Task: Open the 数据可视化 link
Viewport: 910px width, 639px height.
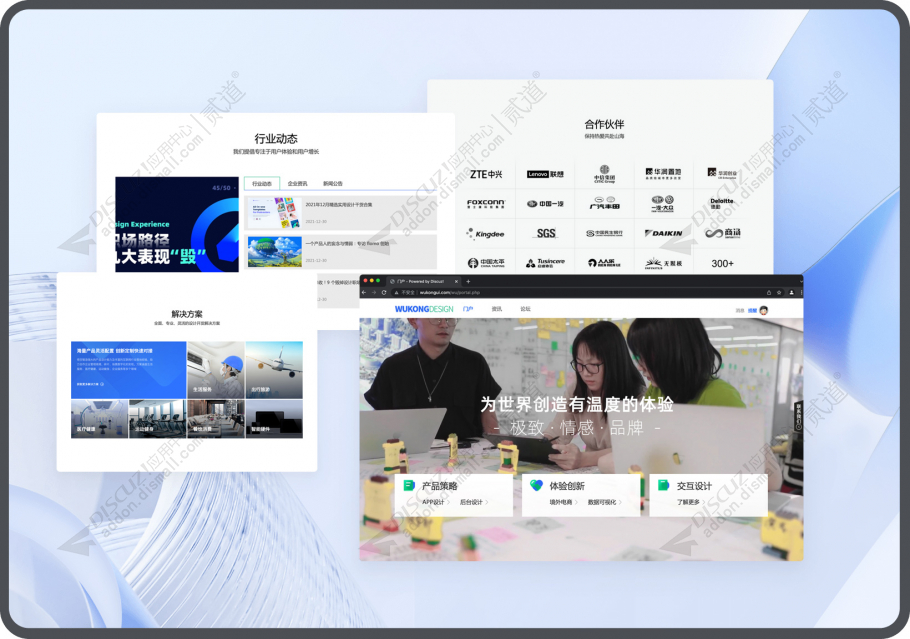Action: point(604,502)
